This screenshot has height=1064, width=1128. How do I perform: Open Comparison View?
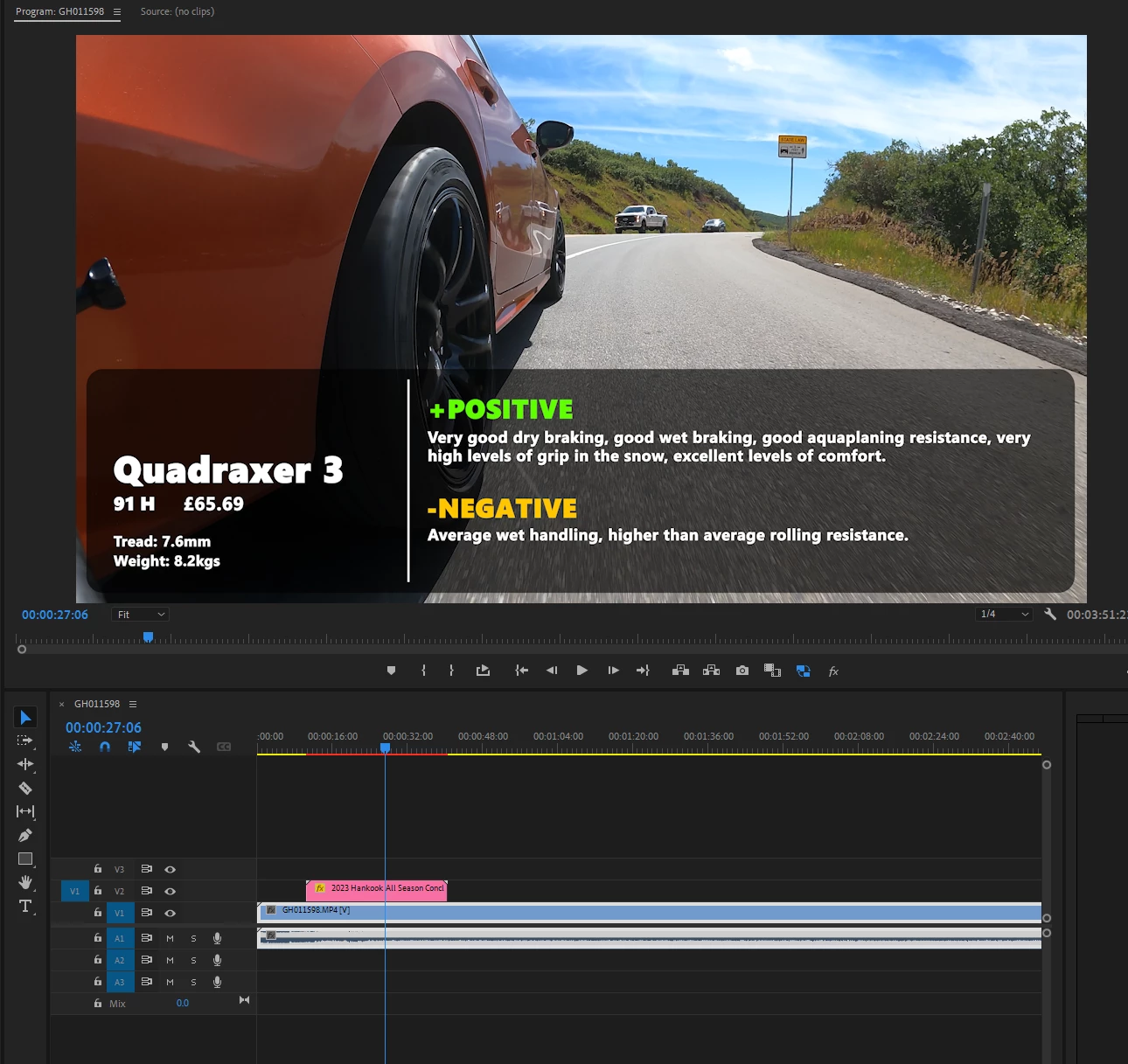click(x=772, y=671)
